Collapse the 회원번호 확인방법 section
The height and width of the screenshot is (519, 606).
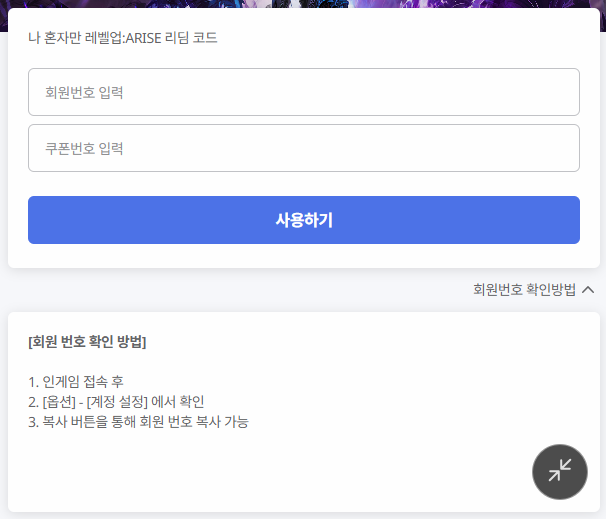point(534,289)
